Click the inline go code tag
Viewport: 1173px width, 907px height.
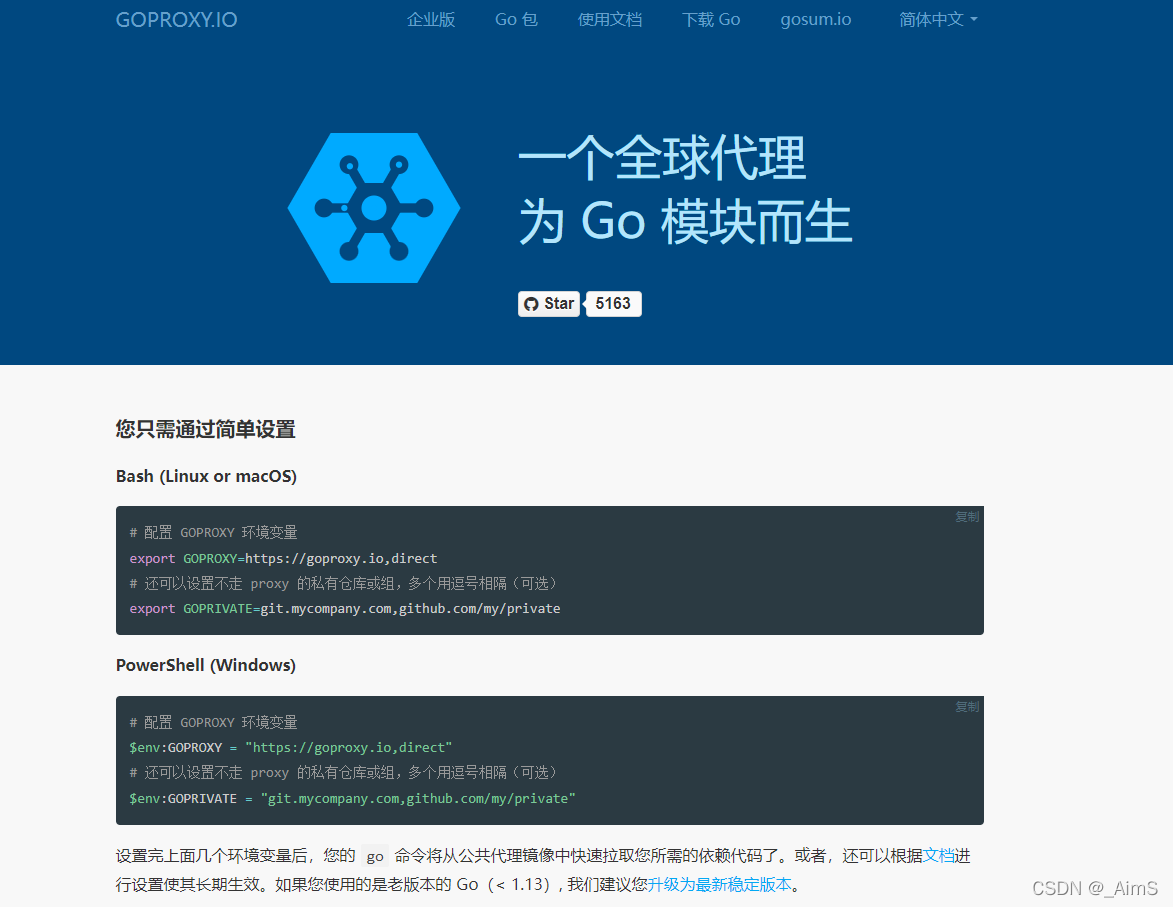click(375, 856)
